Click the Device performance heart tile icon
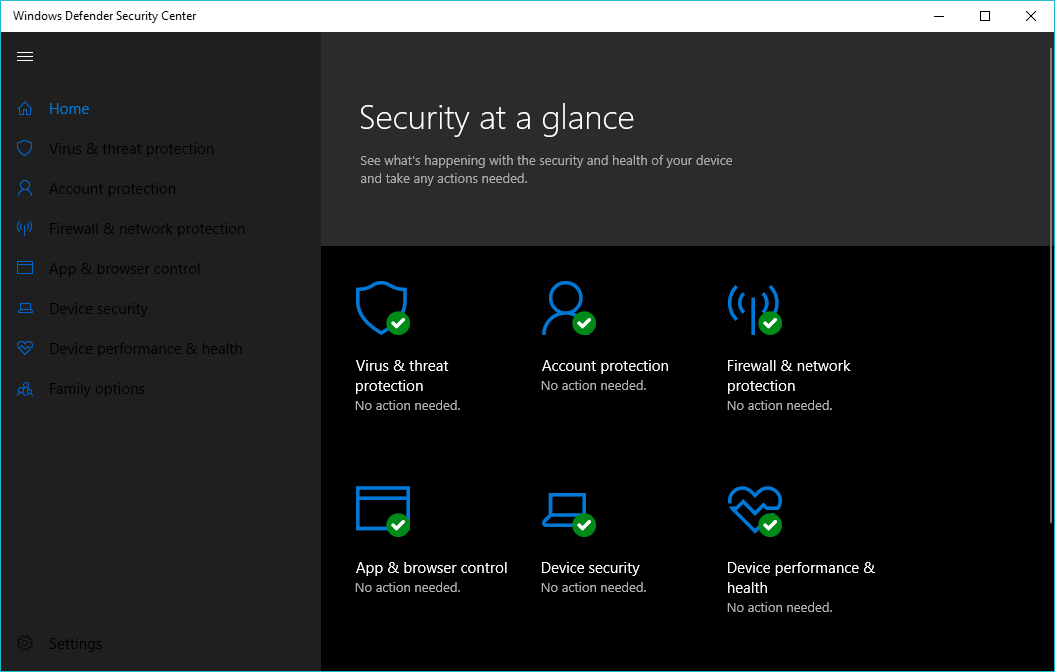1055x672 pixels. click(754, 509)
